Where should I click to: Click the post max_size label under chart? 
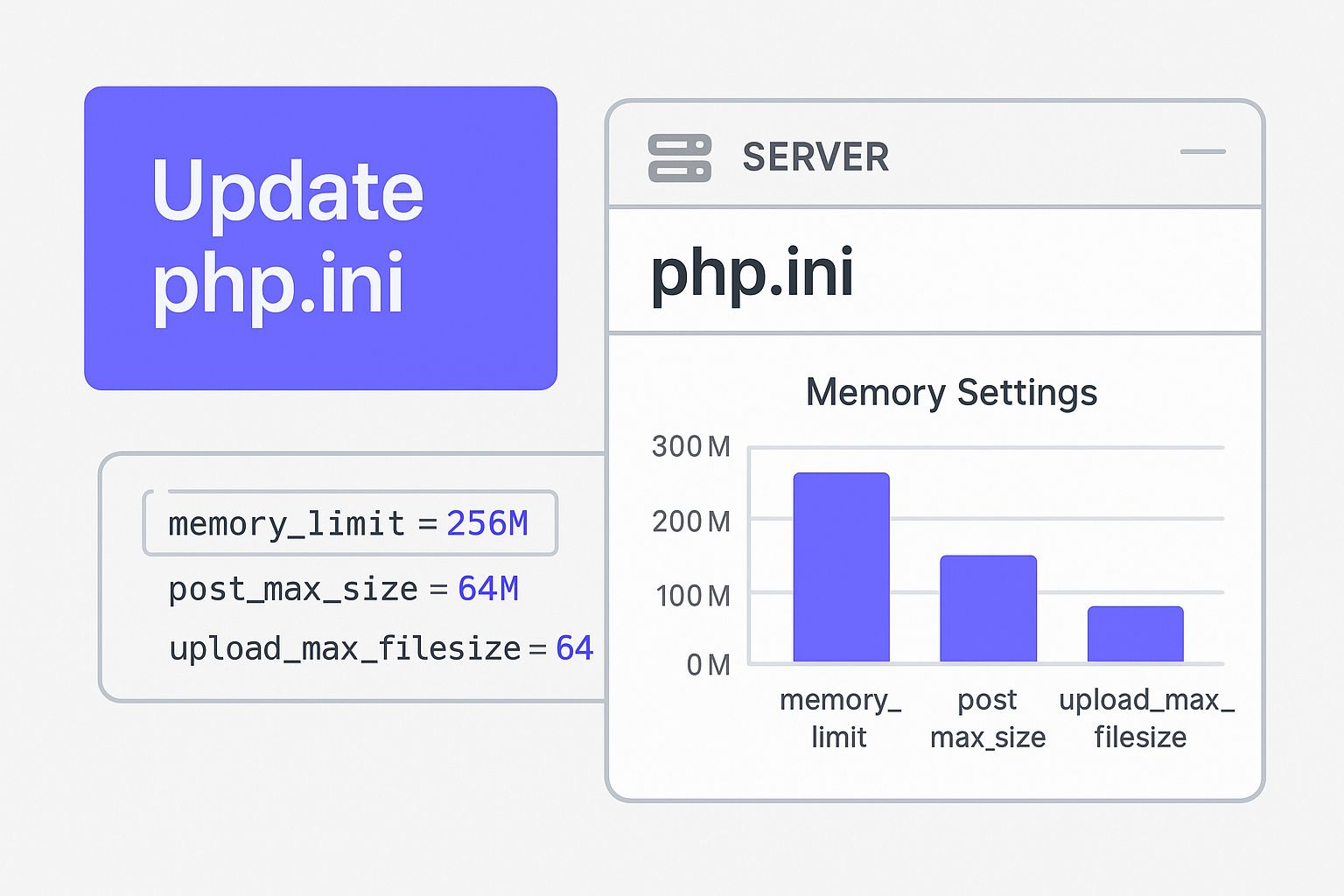pos(988,717)
